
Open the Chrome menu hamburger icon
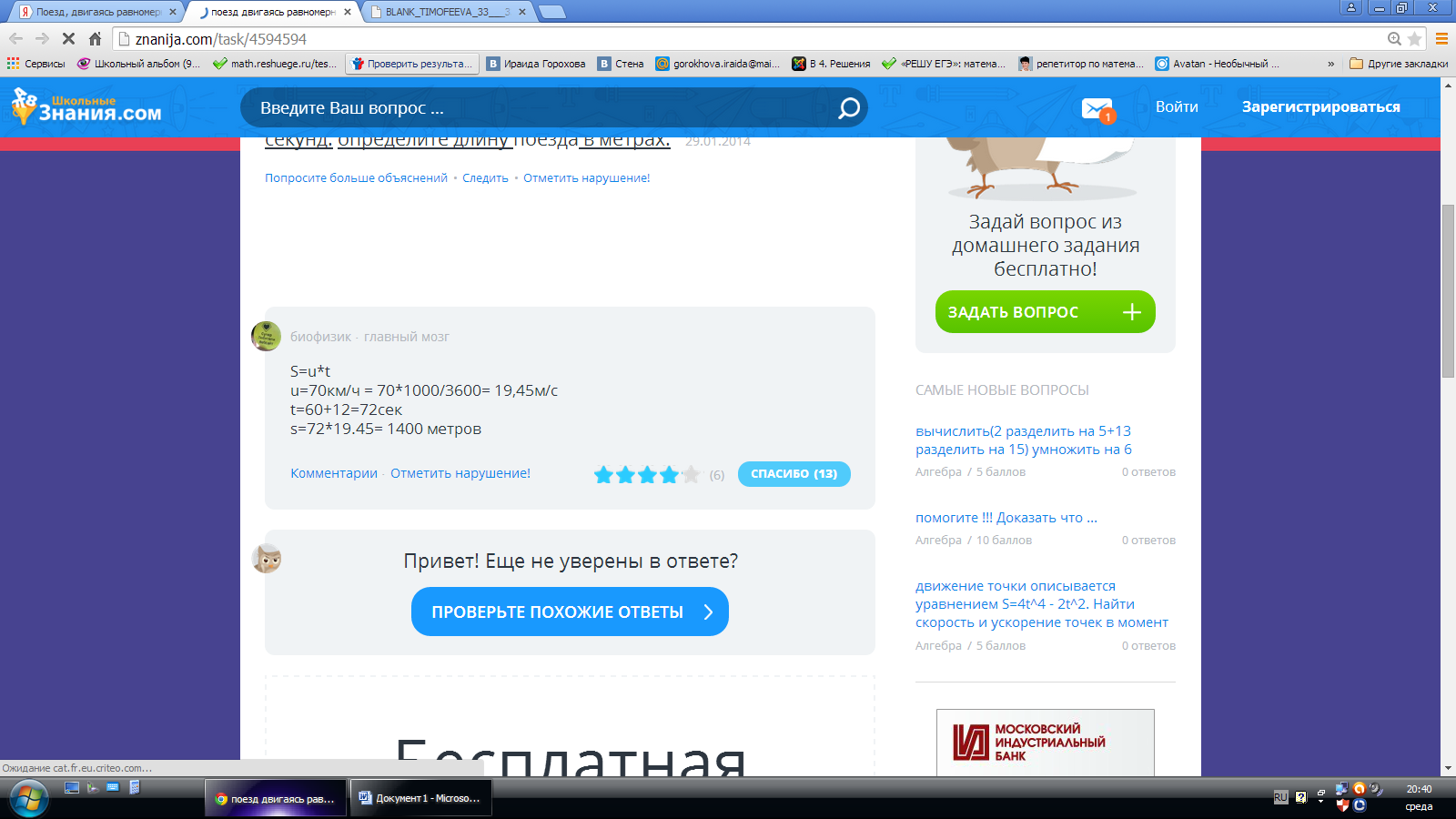coord(1441,39)
